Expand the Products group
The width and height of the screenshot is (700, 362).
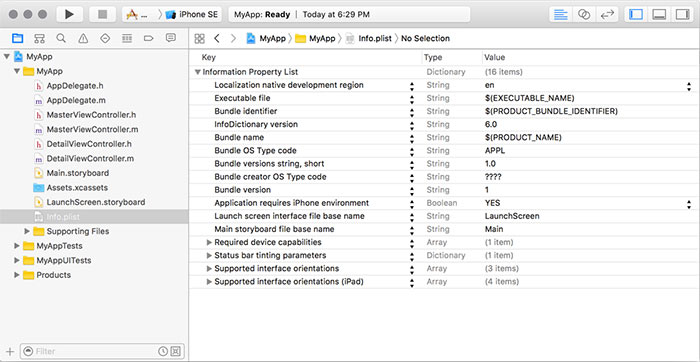(17, 275)
